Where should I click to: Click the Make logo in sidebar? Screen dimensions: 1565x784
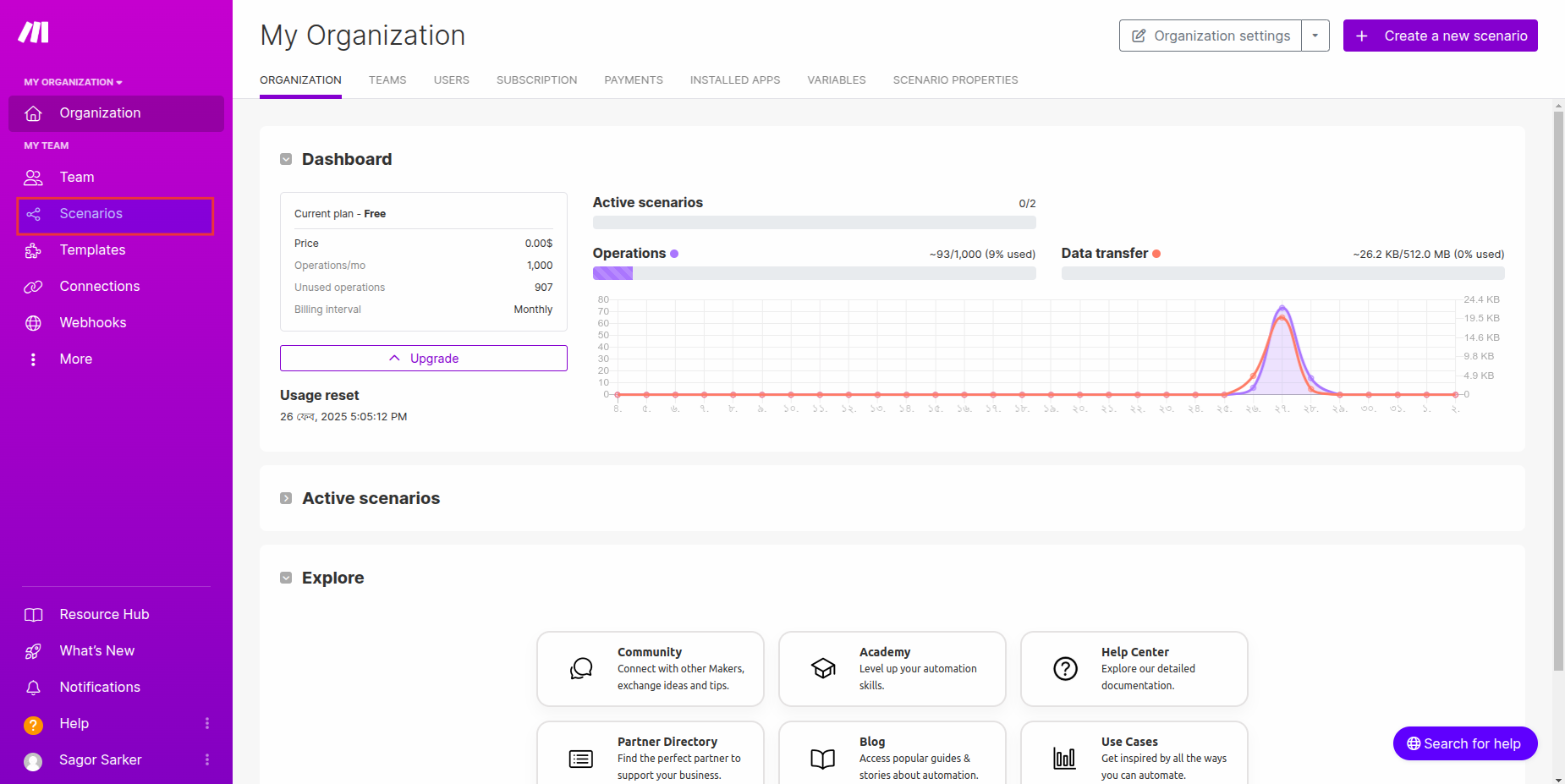34,32
